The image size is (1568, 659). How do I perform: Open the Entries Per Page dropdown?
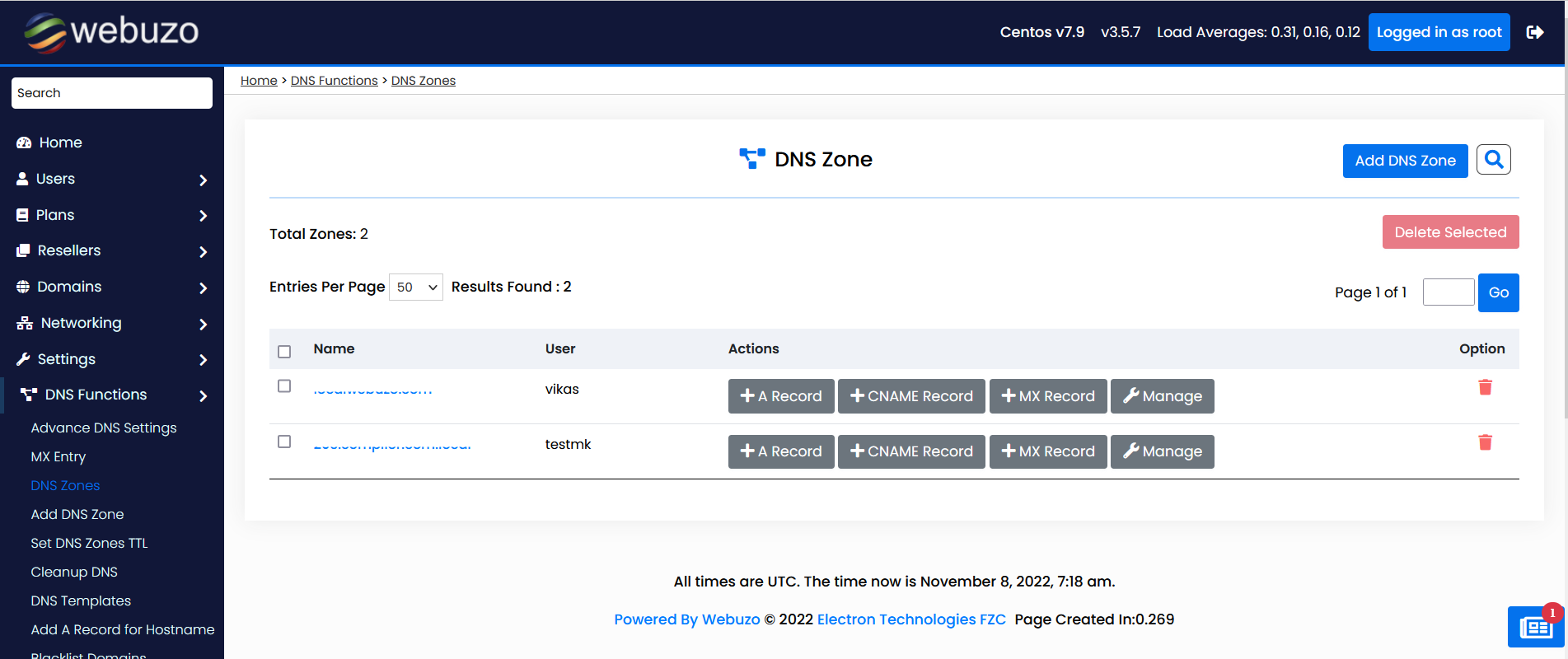(415, 287)
